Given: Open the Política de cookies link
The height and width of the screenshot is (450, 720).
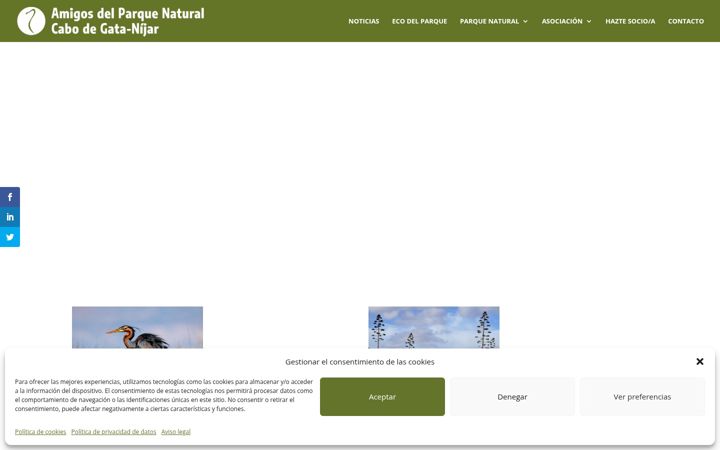Looking at the screenshot, I should pyautogui.click(x=40, y=432).
